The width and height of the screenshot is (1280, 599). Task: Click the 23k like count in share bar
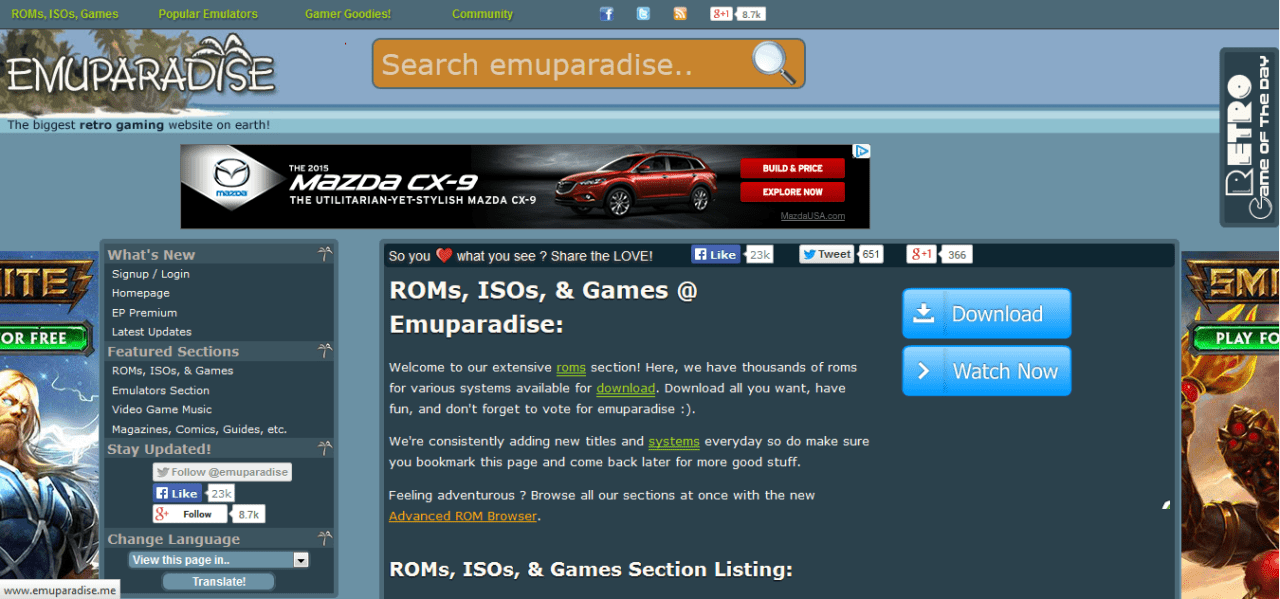pos(759,255)
